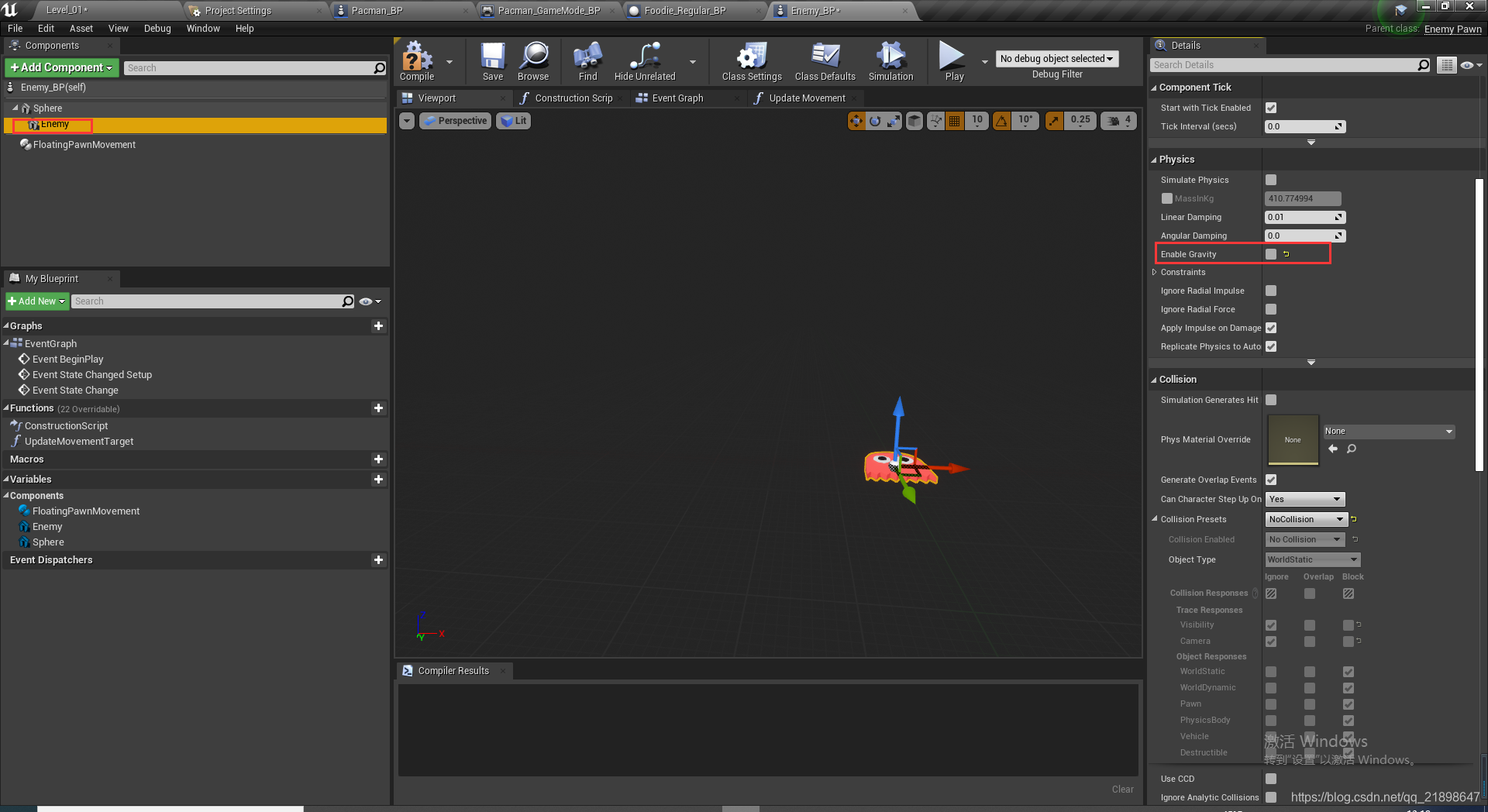Add a new Variable with plus icon
The height and width of the screenshot is (812, 1488).
(378, 480)
